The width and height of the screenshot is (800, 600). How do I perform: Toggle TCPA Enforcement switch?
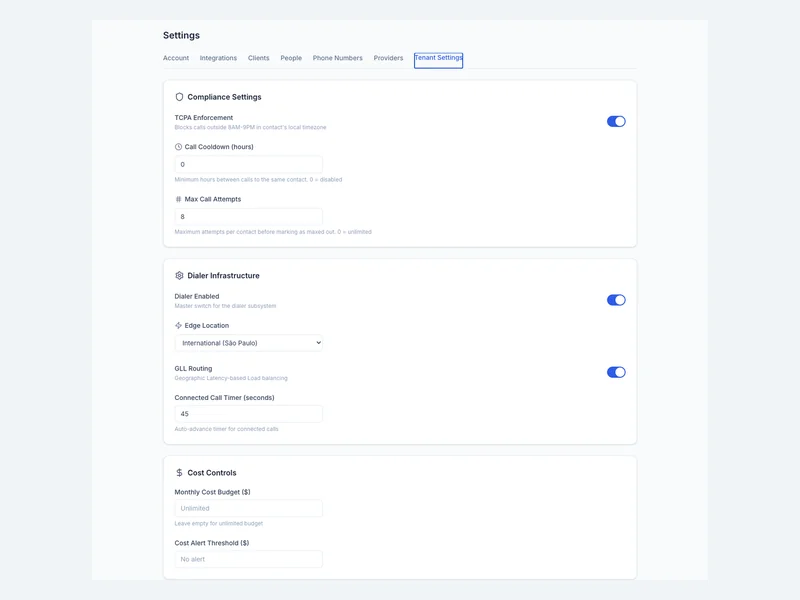tap(616, 121)
